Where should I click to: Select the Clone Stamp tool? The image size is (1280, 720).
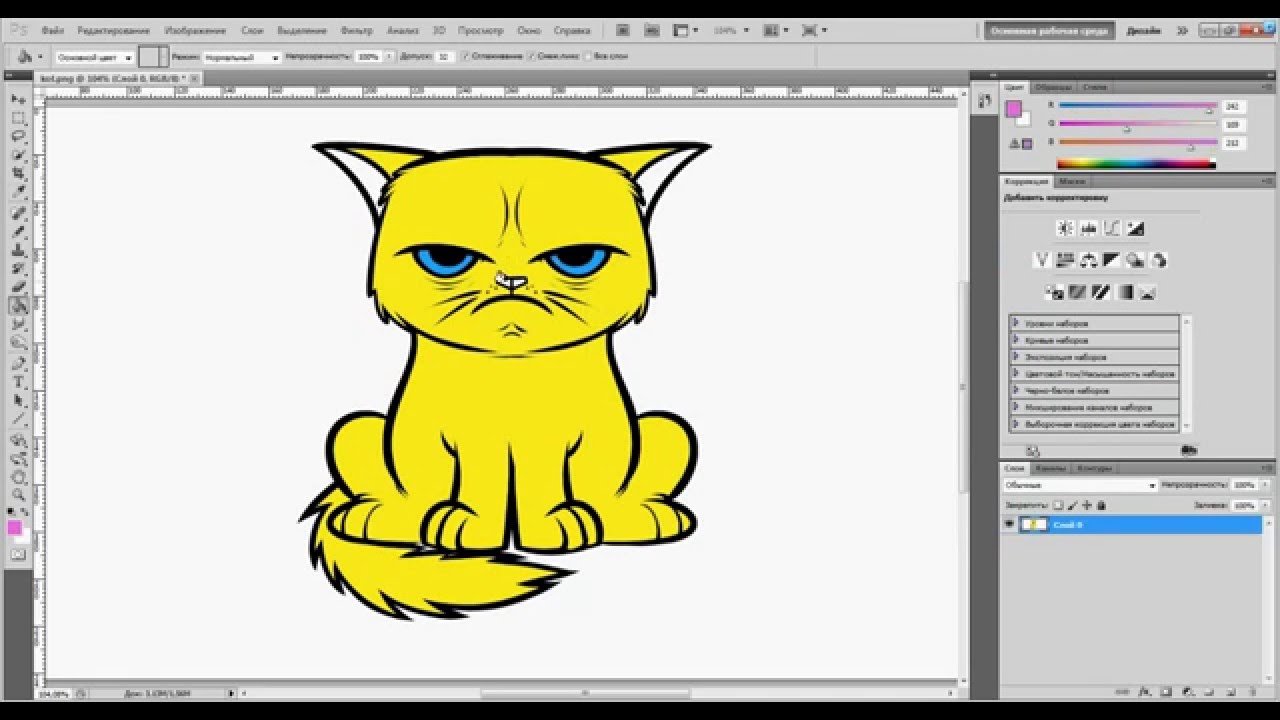coord(18,250)
